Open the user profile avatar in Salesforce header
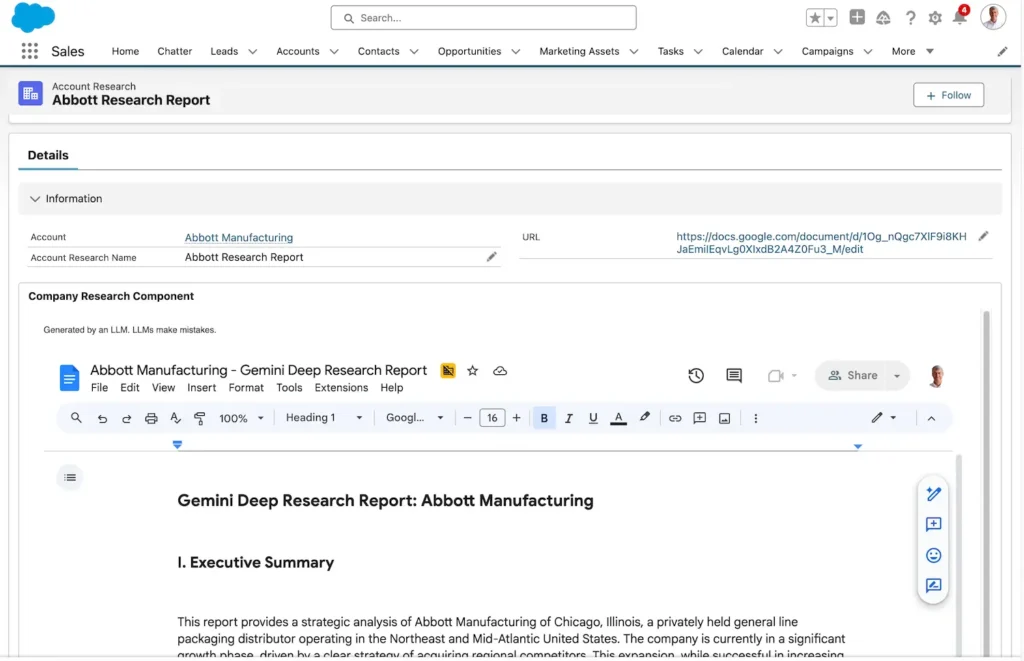1024x661 pixels. [x=993, y=17]
